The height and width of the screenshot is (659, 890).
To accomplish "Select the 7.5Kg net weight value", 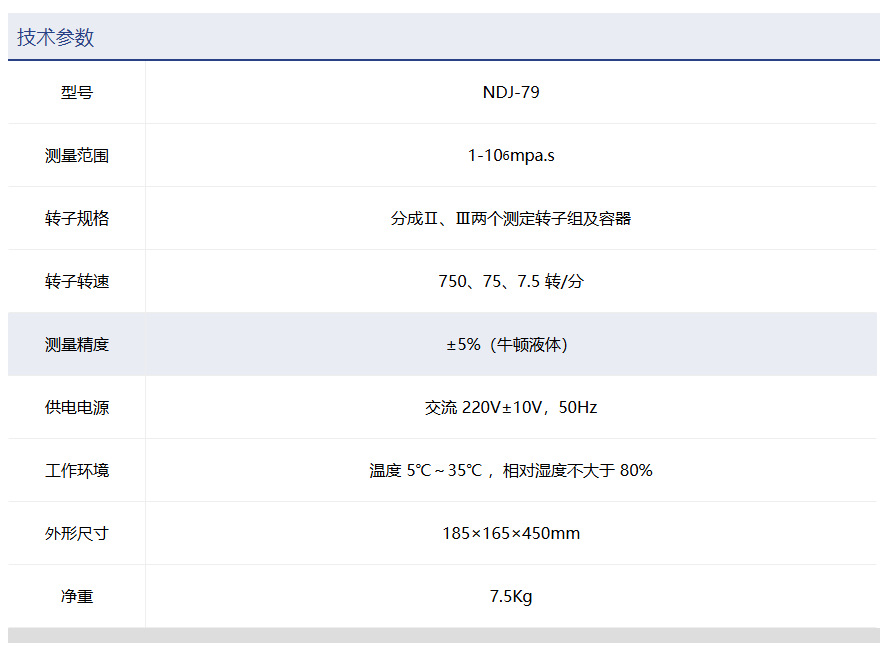I will coord(511,597).
